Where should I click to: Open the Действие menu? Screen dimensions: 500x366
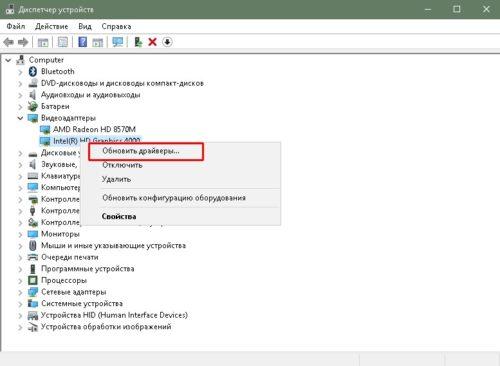[x=52, y=26]
